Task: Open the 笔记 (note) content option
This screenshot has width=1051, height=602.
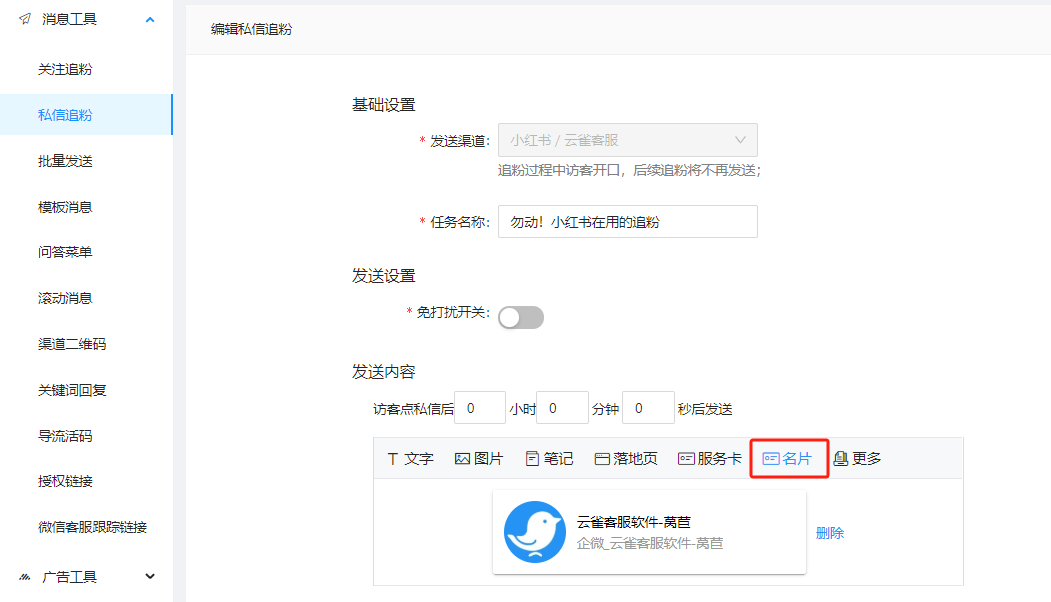Action: [x=548, y=458]
